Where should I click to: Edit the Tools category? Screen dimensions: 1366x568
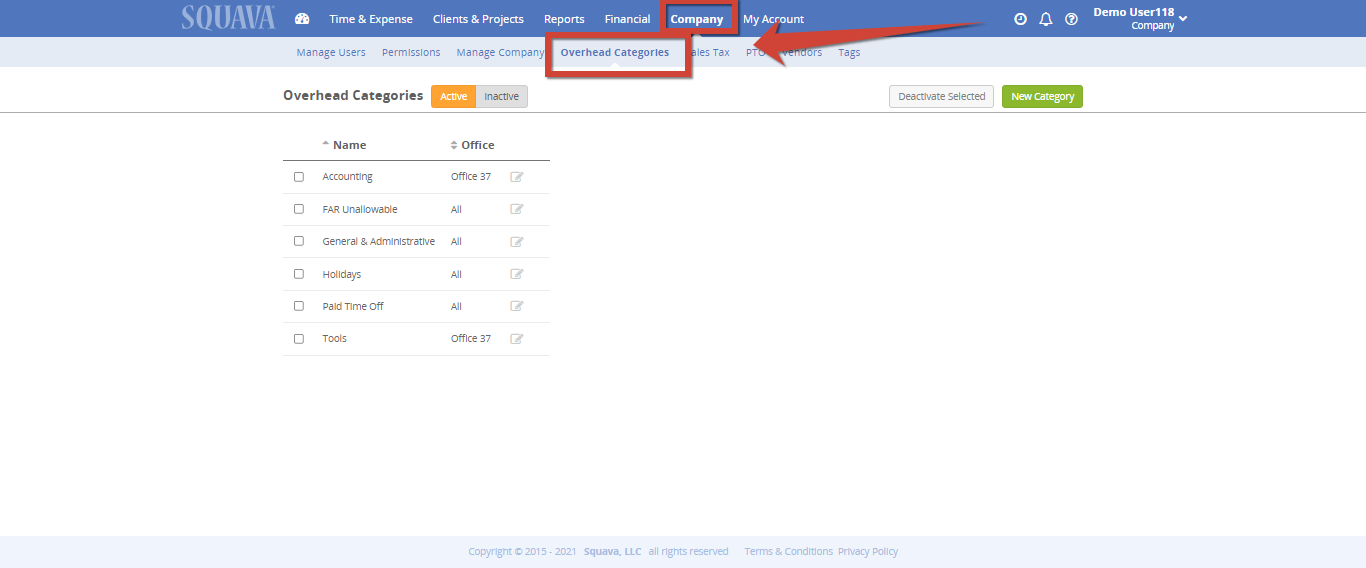pos(517,339)
